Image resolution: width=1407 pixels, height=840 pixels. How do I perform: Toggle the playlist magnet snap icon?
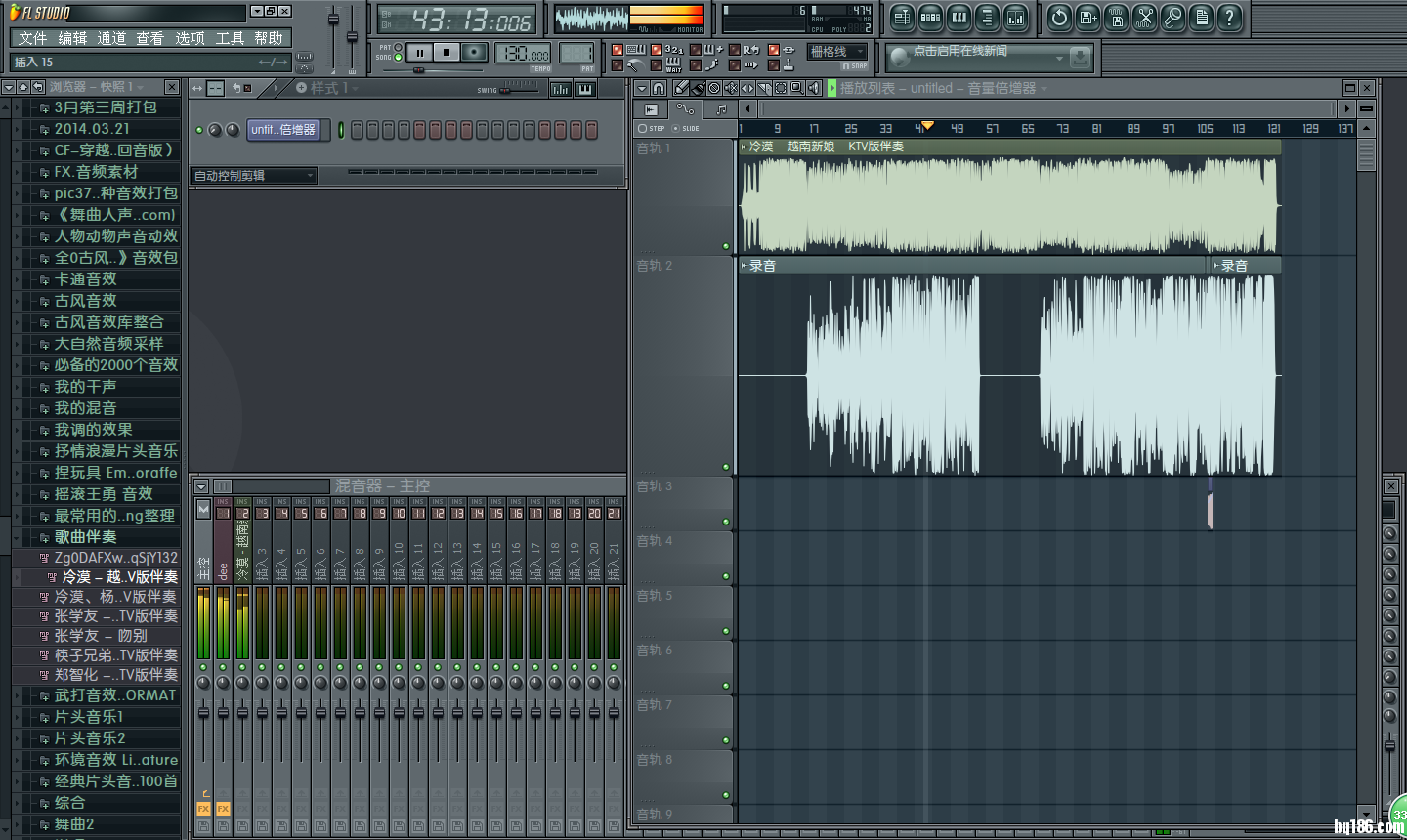click(x=659, y=88)
